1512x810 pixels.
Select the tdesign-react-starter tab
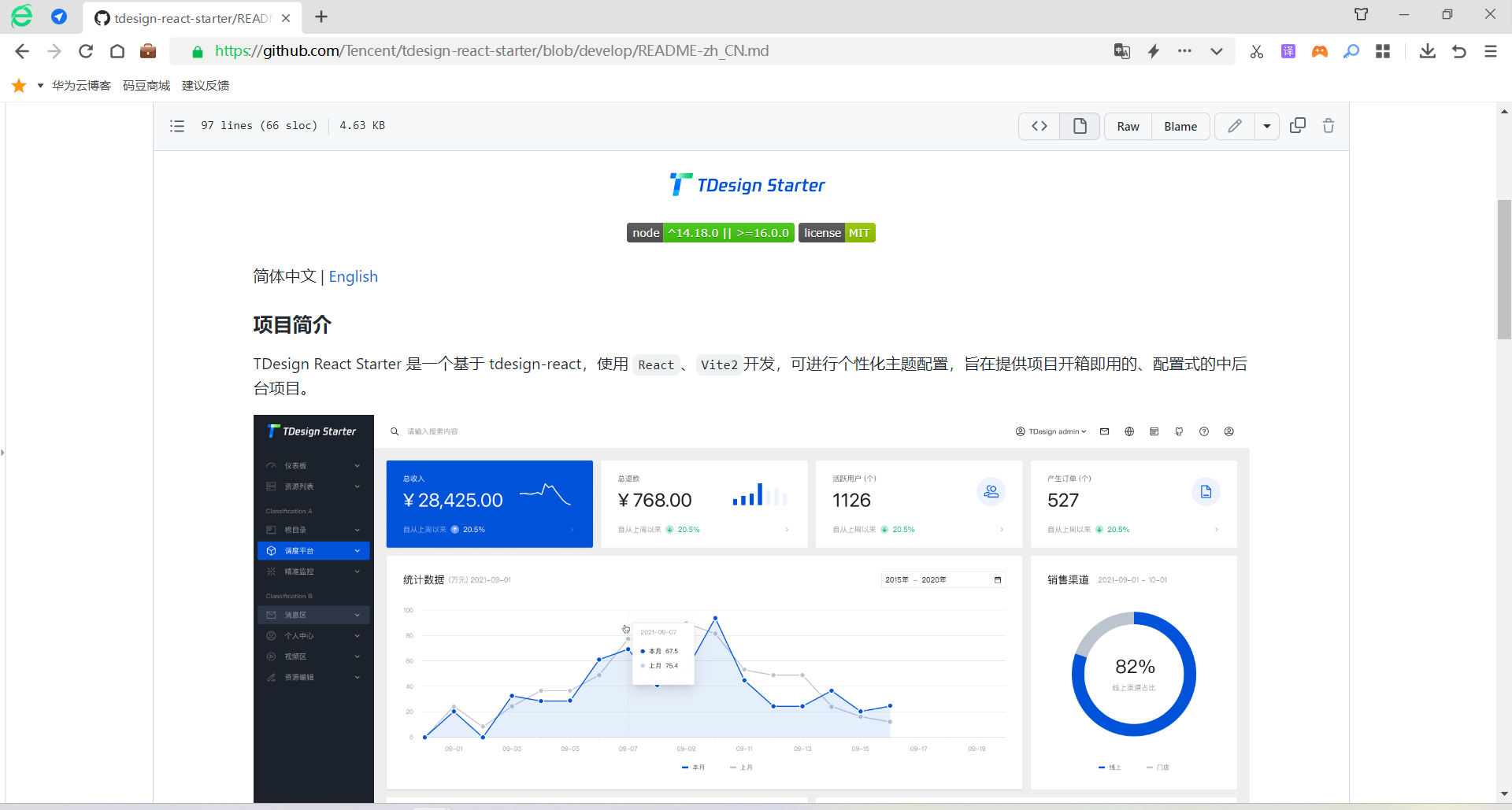pyautogui.click(x=191, y=18)
